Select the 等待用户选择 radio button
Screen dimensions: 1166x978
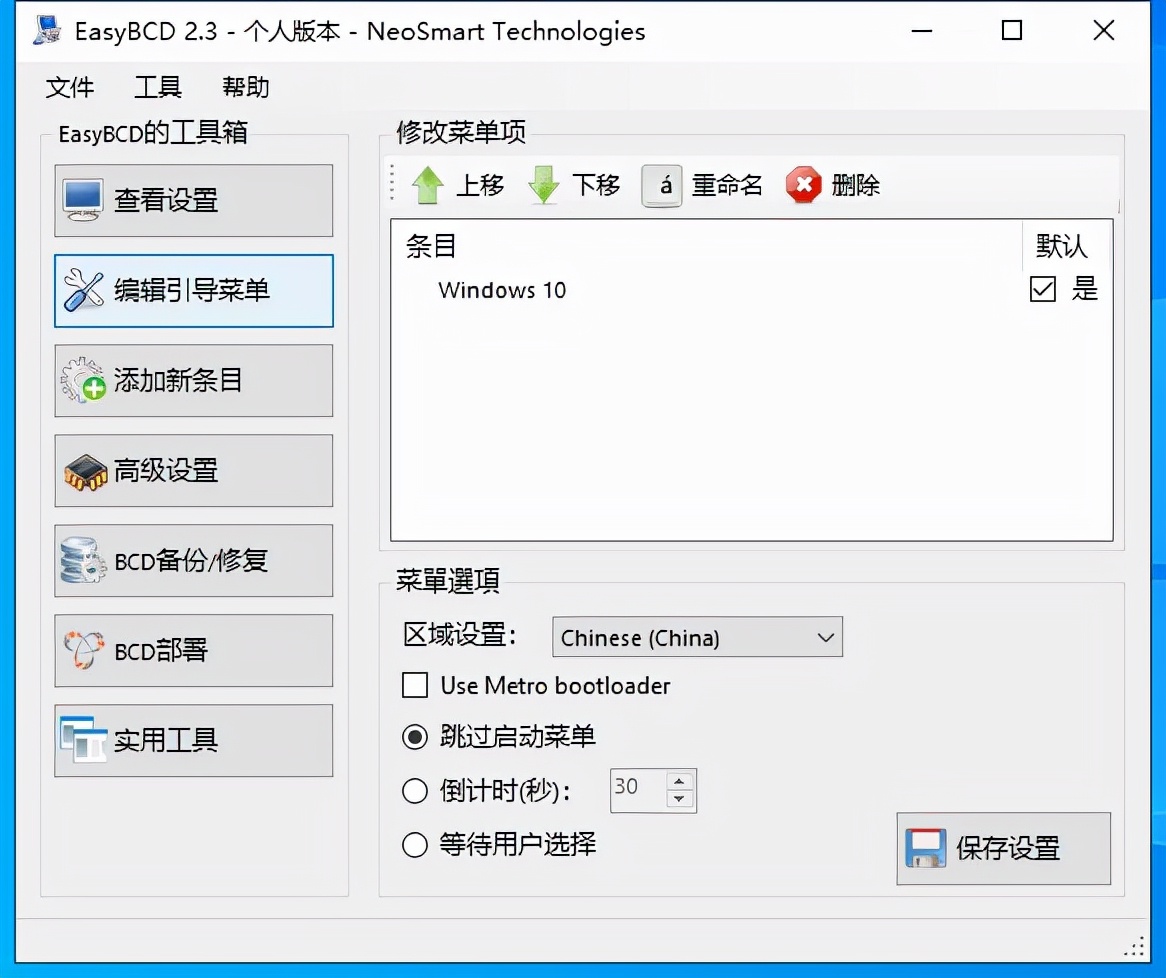click(x=415, y=845)
